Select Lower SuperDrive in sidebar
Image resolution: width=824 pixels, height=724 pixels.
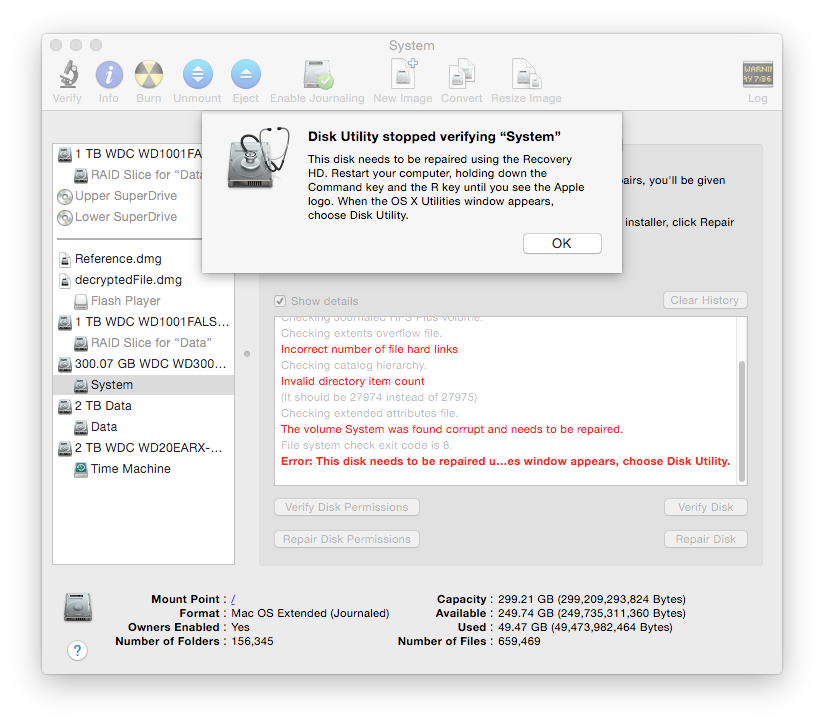(x=128, y=217)
